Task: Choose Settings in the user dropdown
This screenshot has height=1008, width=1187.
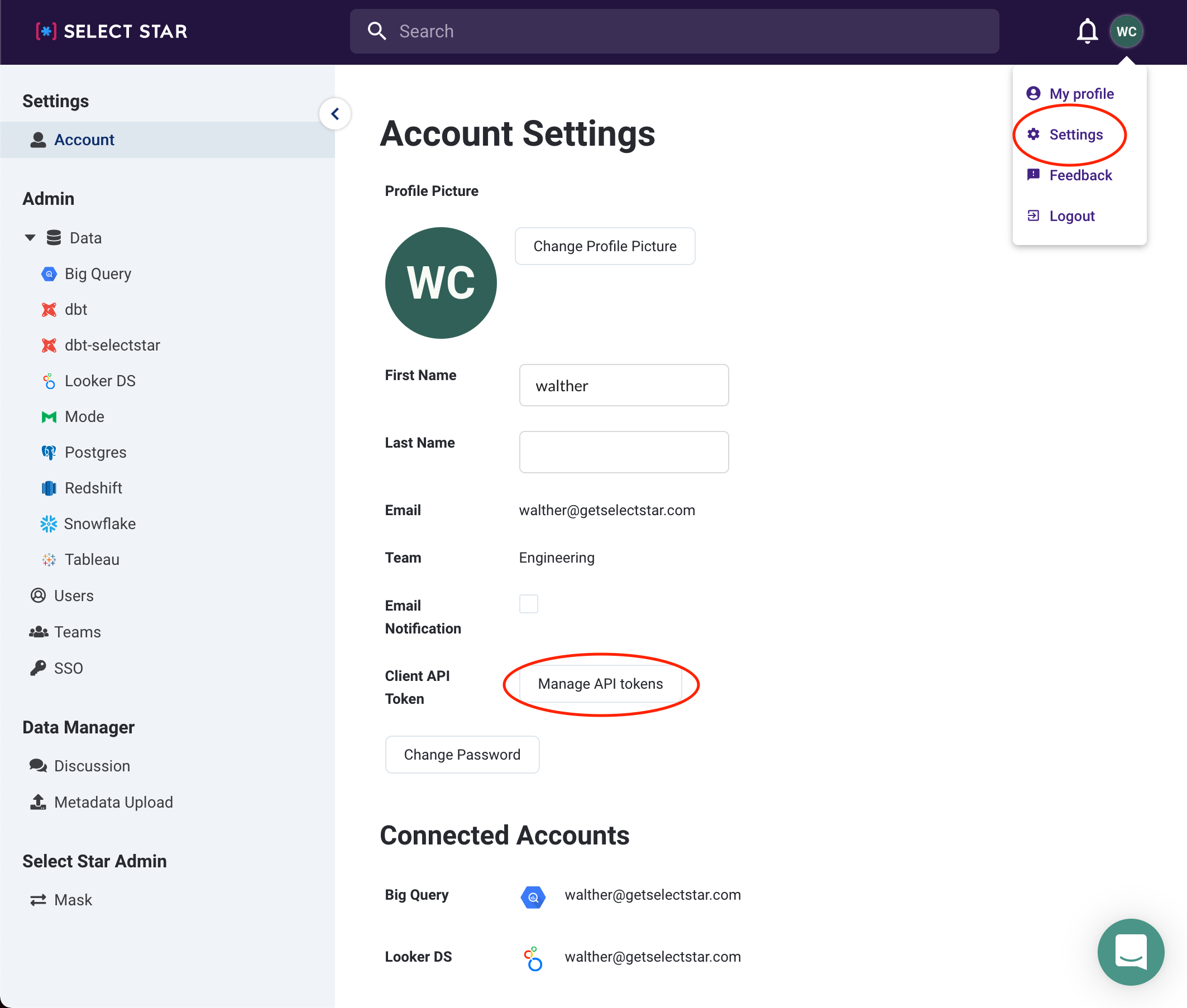Action: [x=1075, y=135]
